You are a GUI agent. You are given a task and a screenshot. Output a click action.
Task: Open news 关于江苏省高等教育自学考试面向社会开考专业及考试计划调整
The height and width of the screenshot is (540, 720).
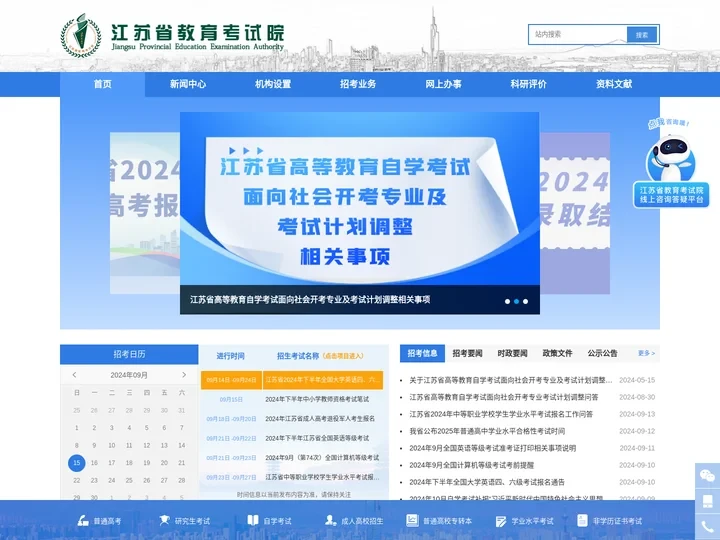click(x=511, y=380)
